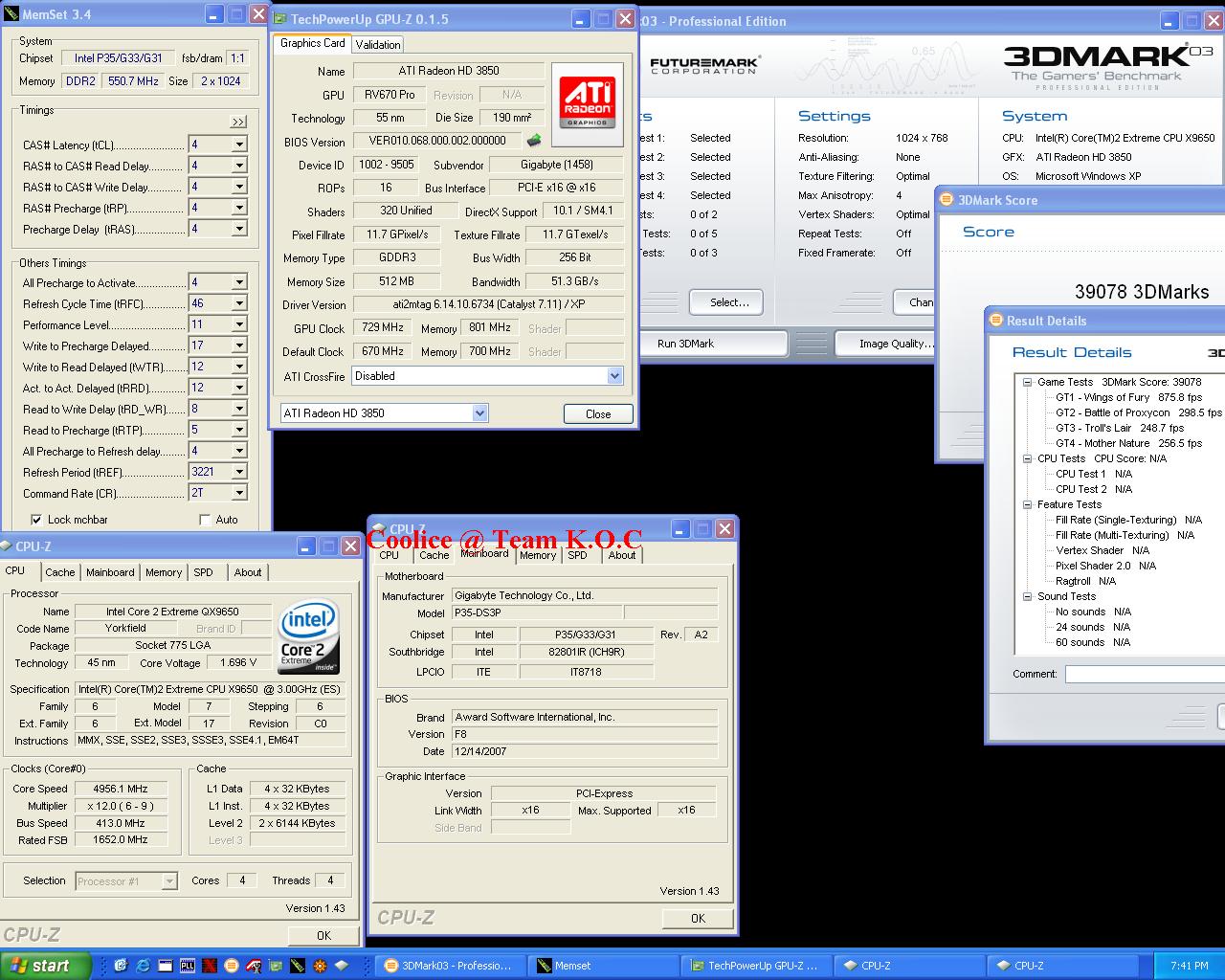
Task: Open the window icon in Quick Launch
Action: tap(165, 966)
